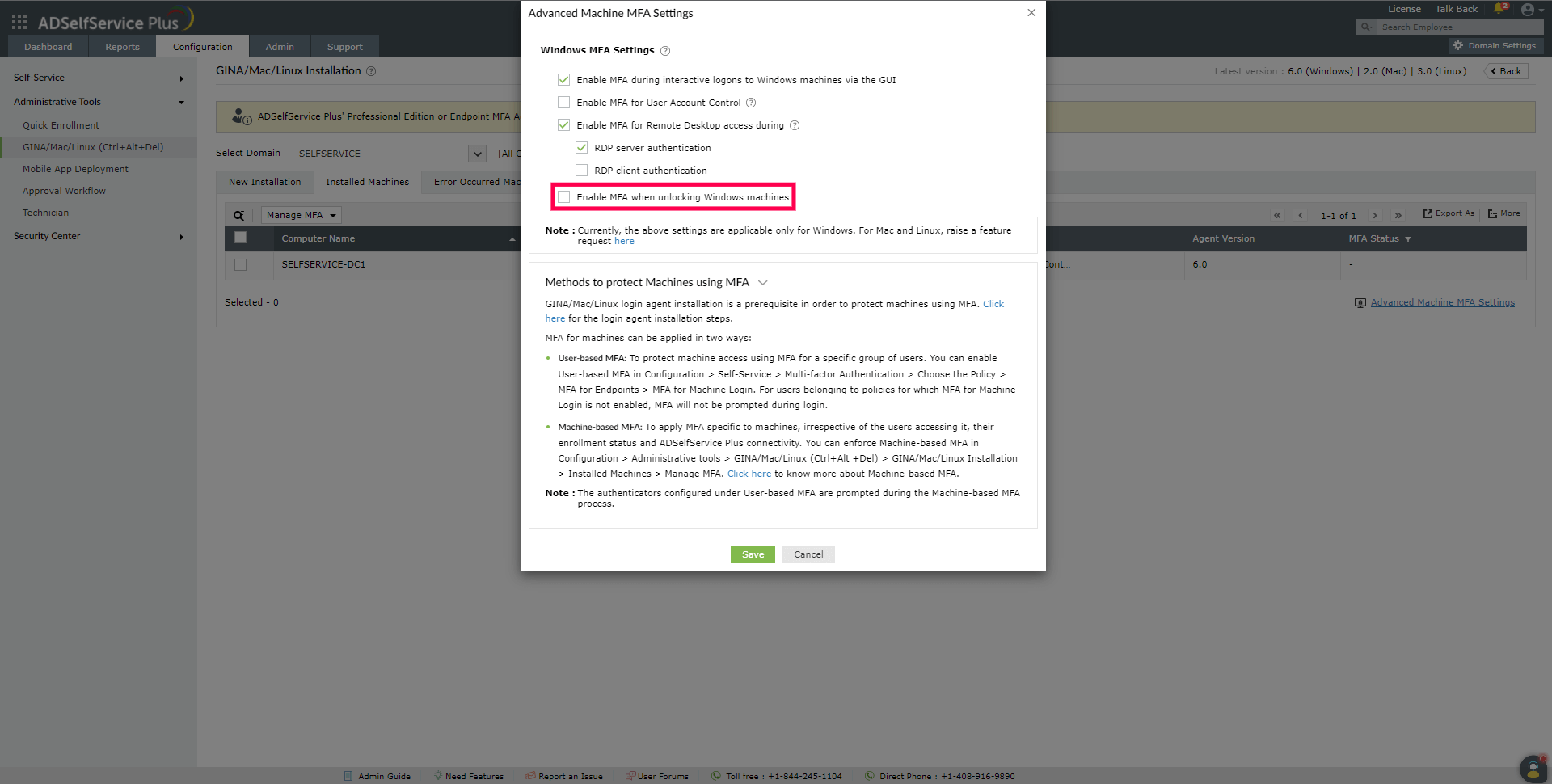Screen dimensions: 1552x784
Task: Click the table search magnifier icon
Action: point(239,215)
